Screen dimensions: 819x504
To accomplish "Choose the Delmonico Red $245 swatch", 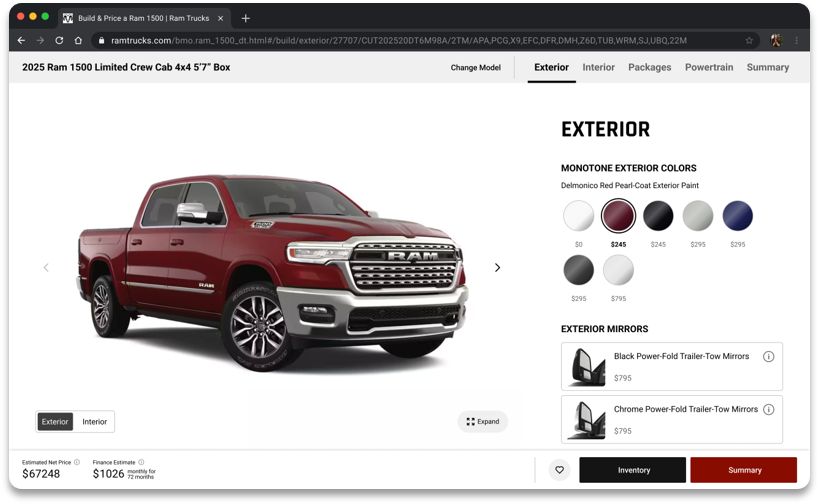I will (618, 216).
